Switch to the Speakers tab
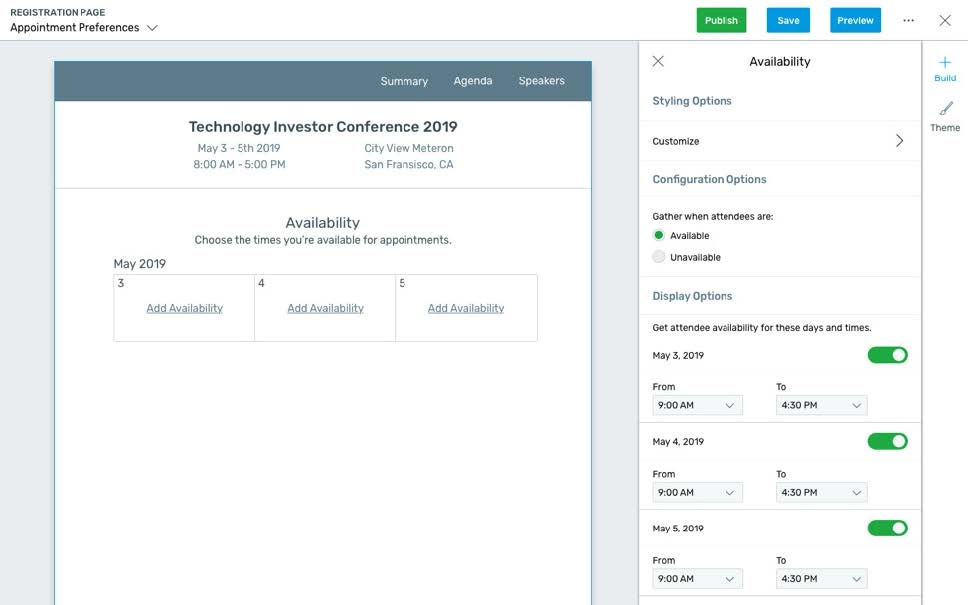Image resolution: width=968 pixels, height=605 pixels. (541, 81)
